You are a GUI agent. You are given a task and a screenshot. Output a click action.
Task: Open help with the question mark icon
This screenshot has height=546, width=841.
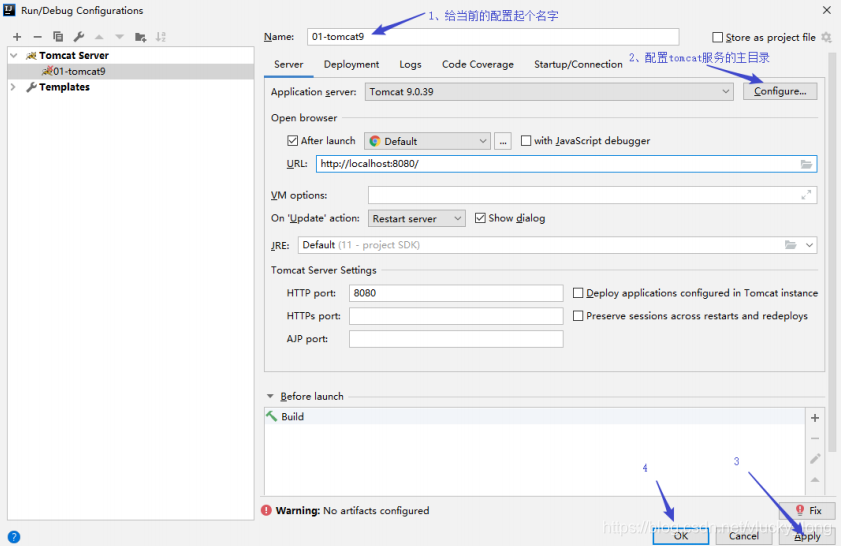[x=14, y=536]
